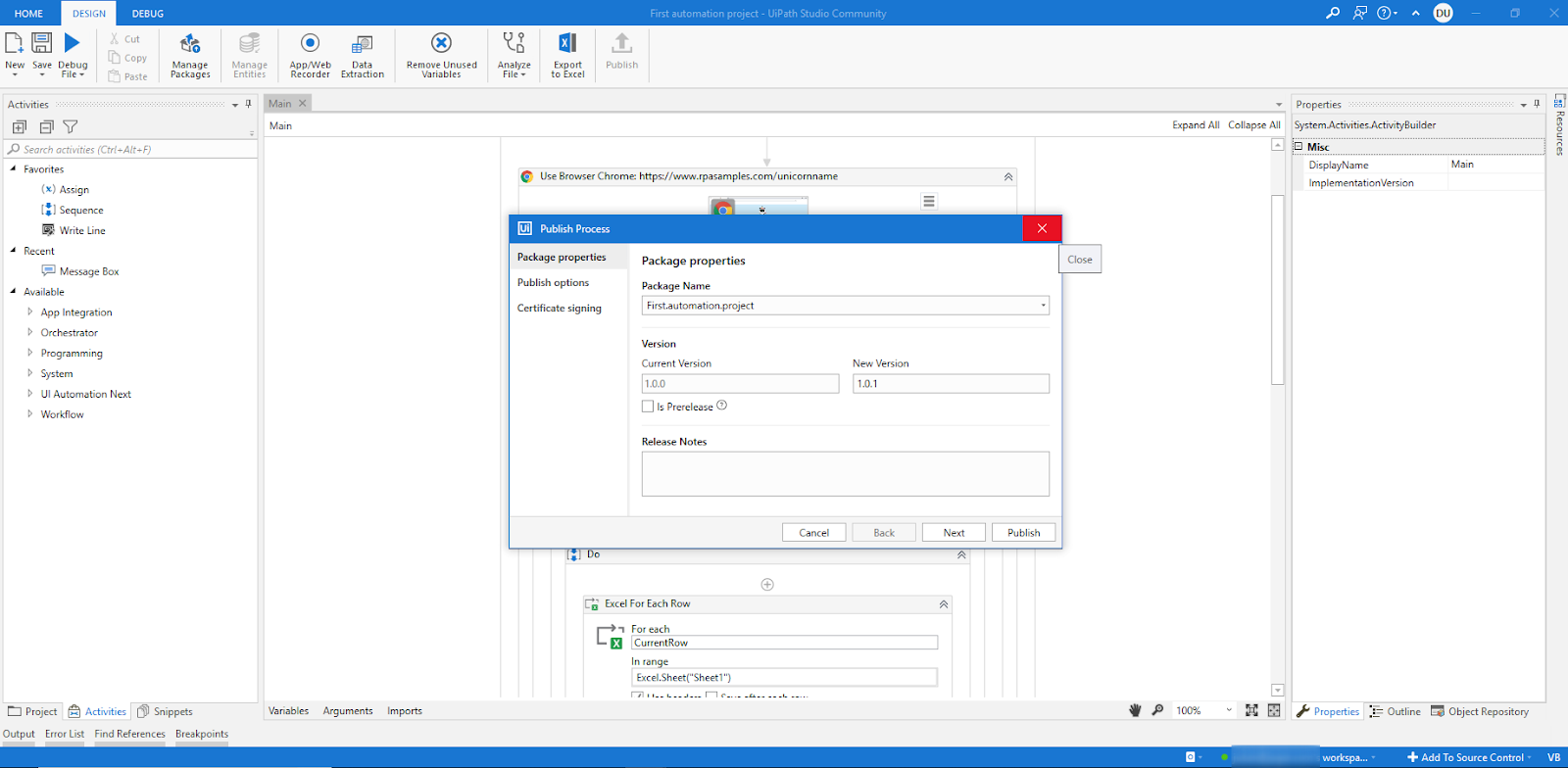The width and height of the screenshot is (1568, 768).
Task: Open the Snippets panel tab
Action: [x=165, y=711]
